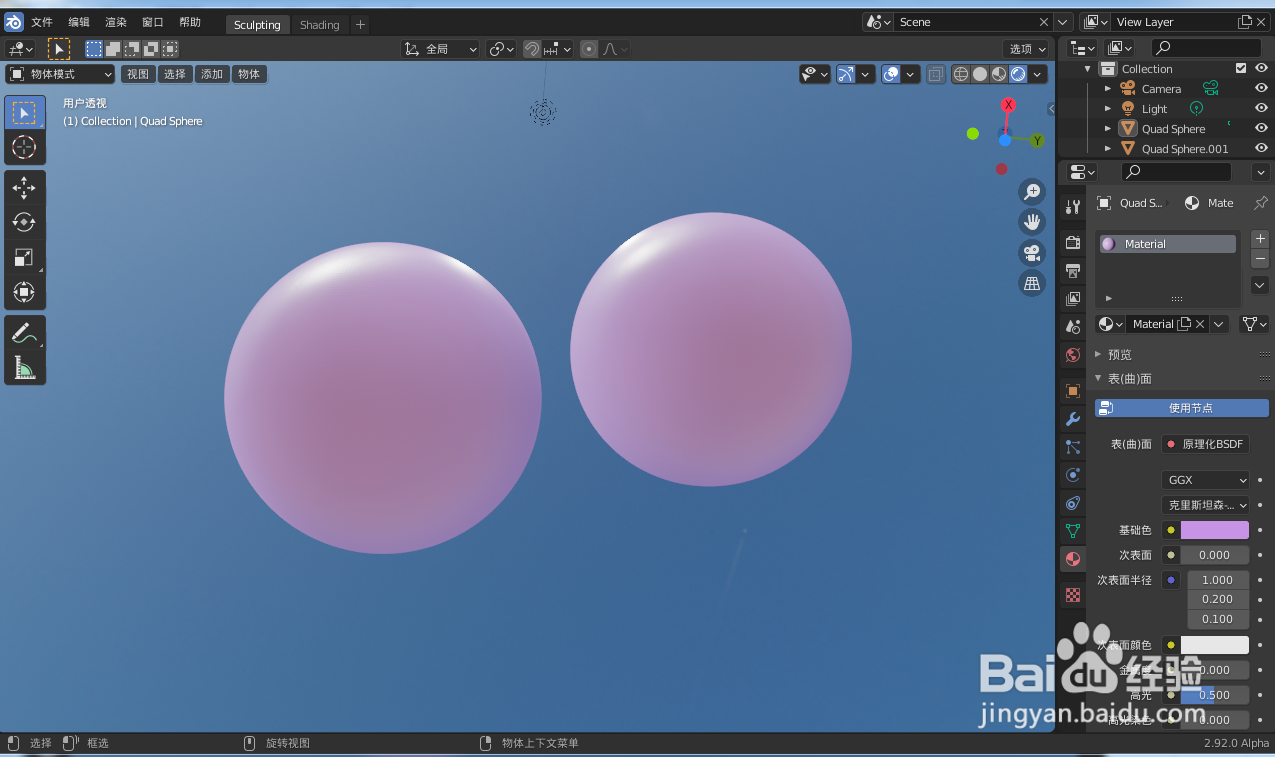
Task: Add a new workspace tab plus button
Action: tap(361, 25)
